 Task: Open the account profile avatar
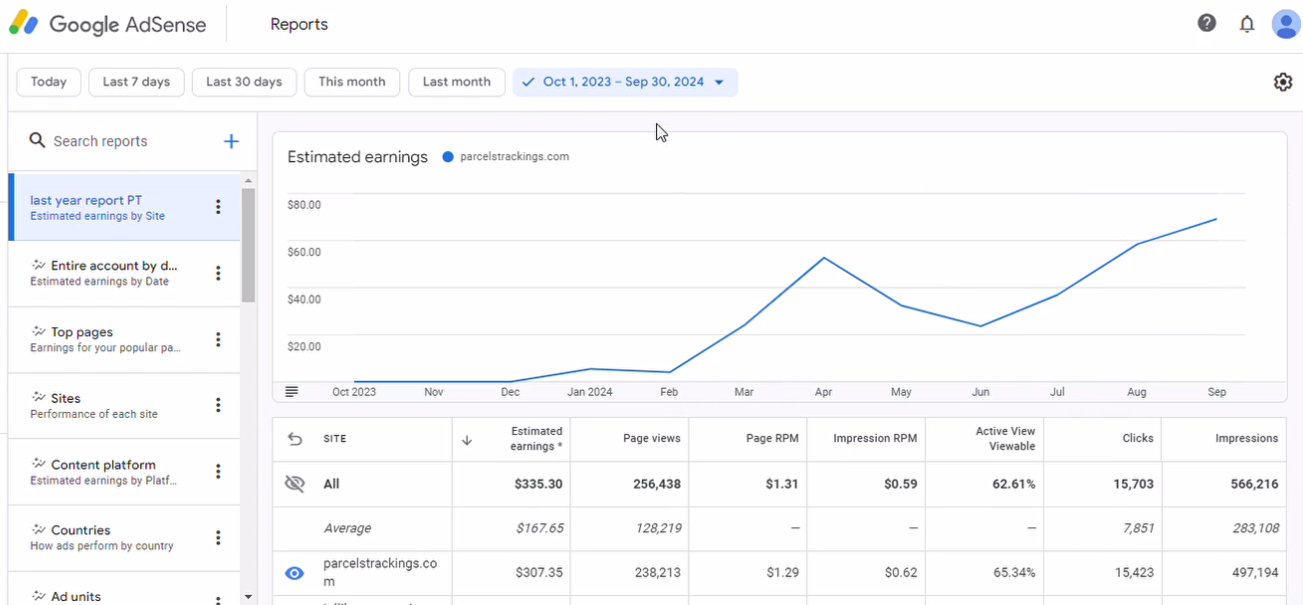coord(1286,24)
